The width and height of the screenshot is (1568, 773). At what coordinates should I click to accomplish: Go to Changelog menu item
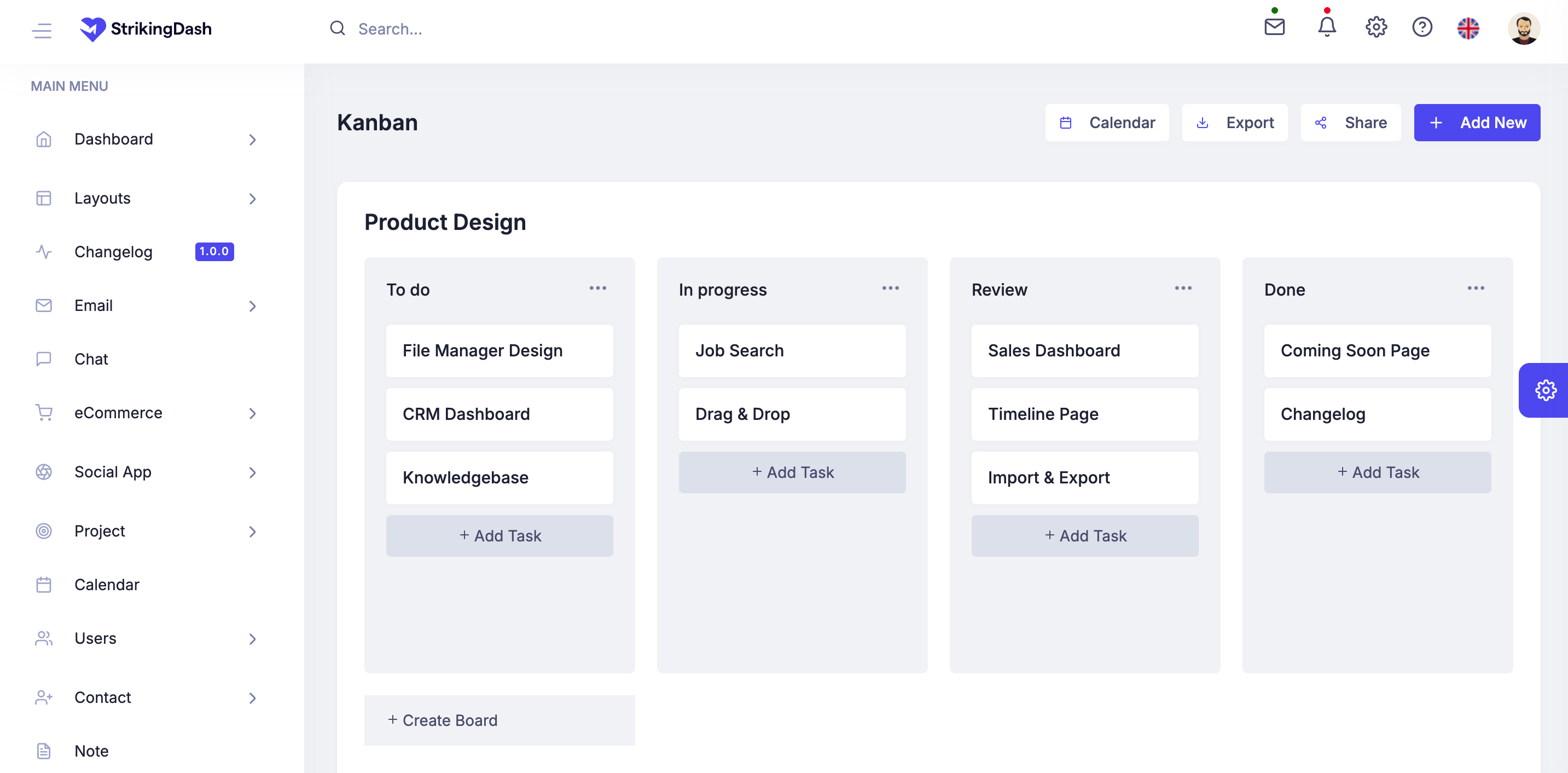coord(113,252)
